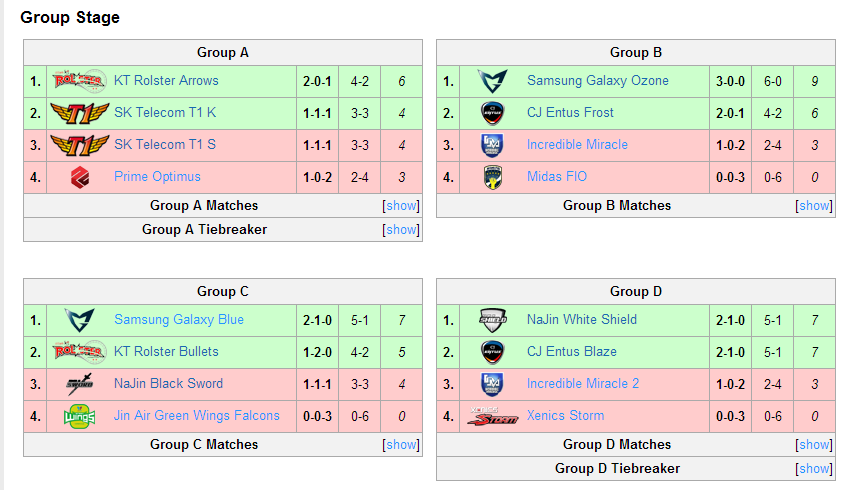
Task: Expand Group C Matches
Action: (401, 445)
